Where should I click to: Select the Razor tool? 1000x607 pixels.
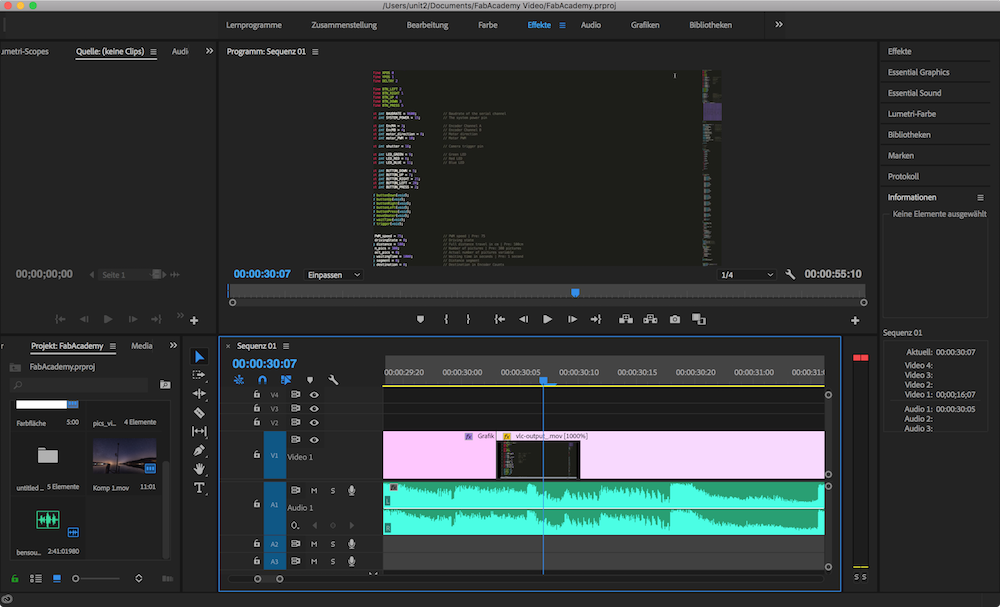pyautogui.click(x=199, y=413)
